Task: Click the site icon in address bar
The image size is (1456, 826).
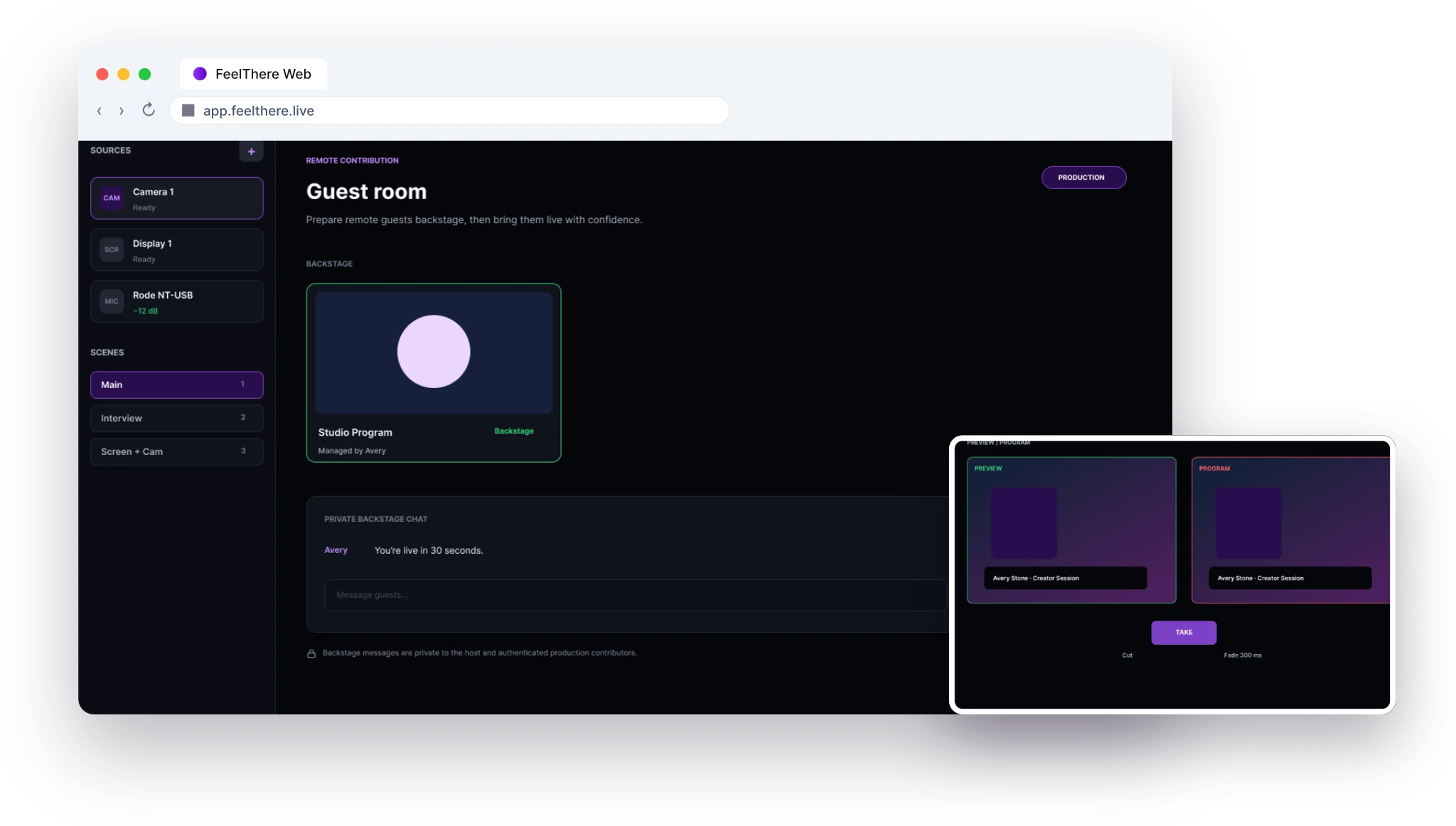Action: click(188, 110)
